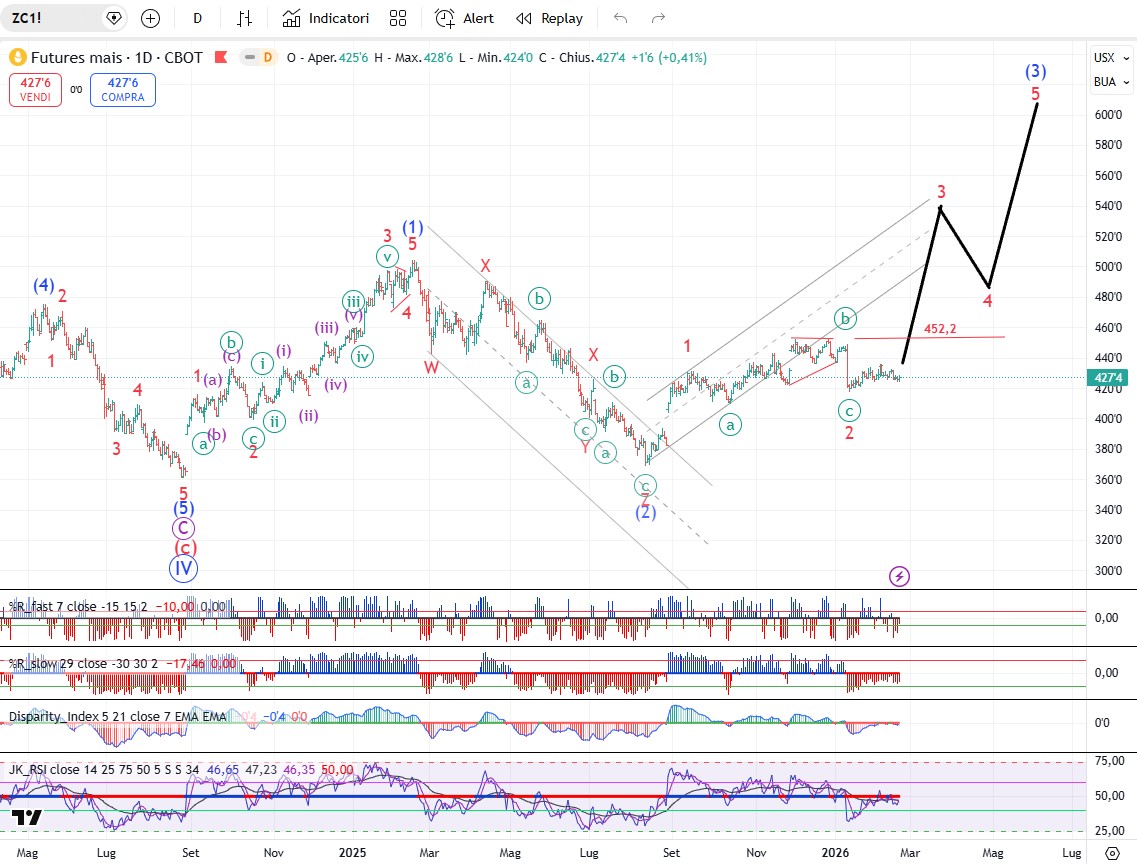Viewport: 1137px width, 864px height.
Task: Click the add symbol plus icon
Action: tap(150, 18)
